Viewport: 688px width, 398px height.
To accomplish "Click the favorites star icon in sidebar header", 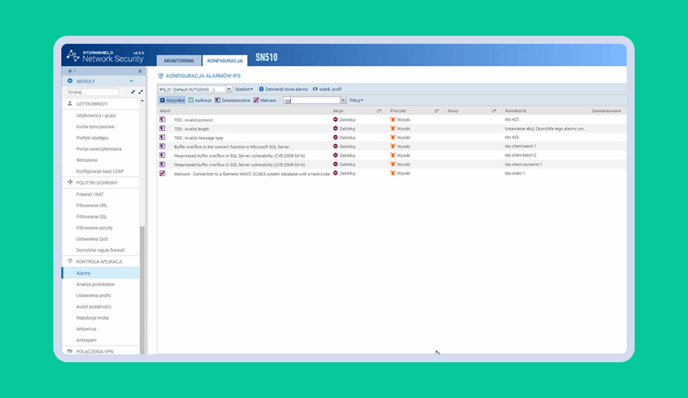I will [x=70, y=71].
